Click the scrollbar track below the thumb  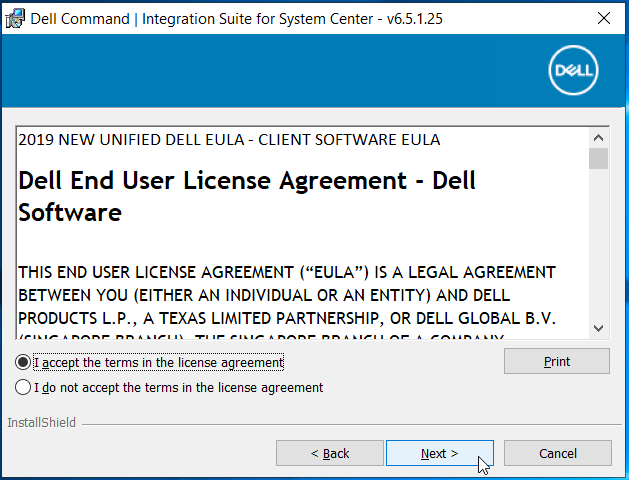click(599, 250)
